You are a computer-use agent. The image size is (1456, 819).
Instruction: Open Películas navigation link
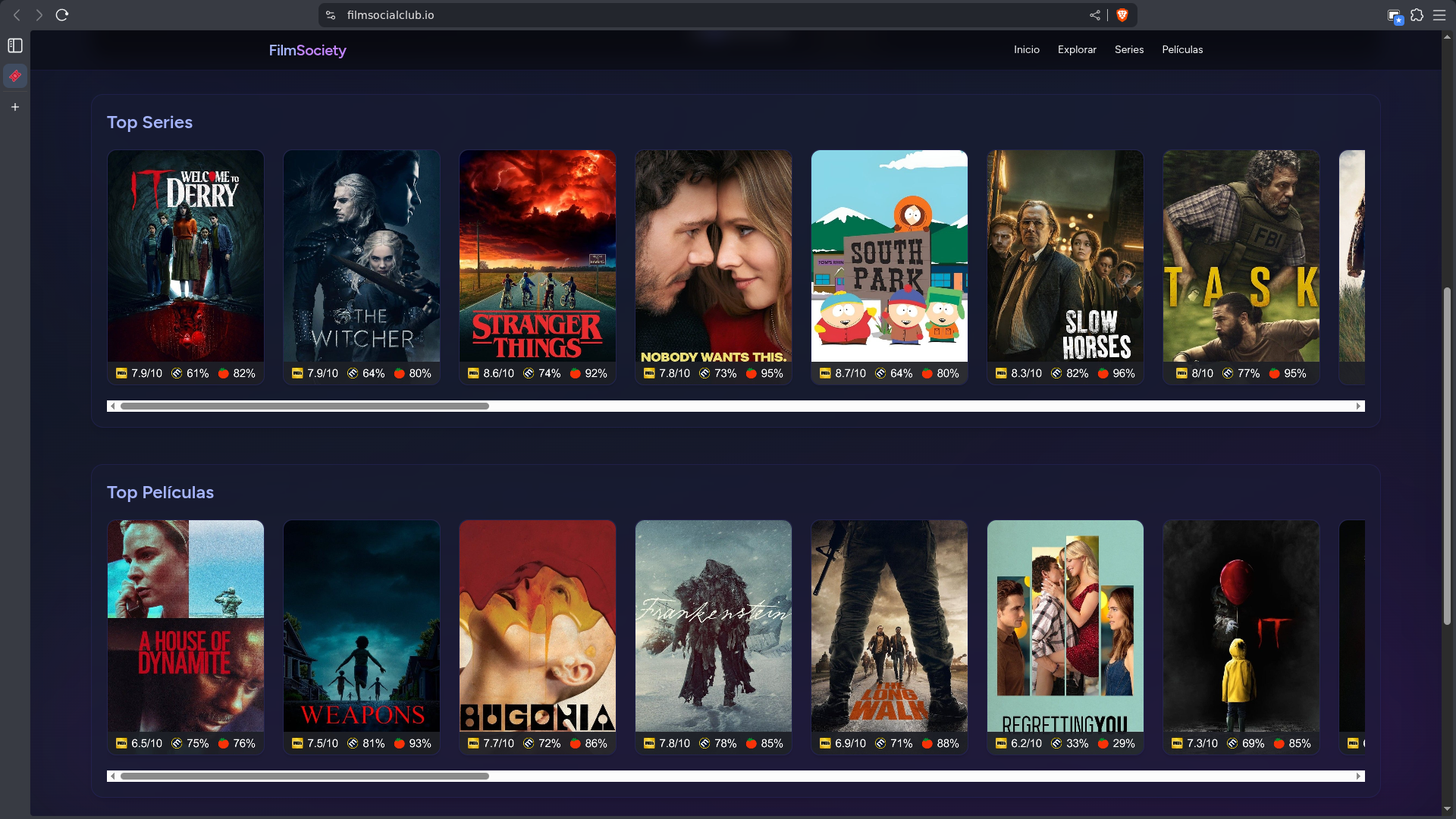[1181, 49]
